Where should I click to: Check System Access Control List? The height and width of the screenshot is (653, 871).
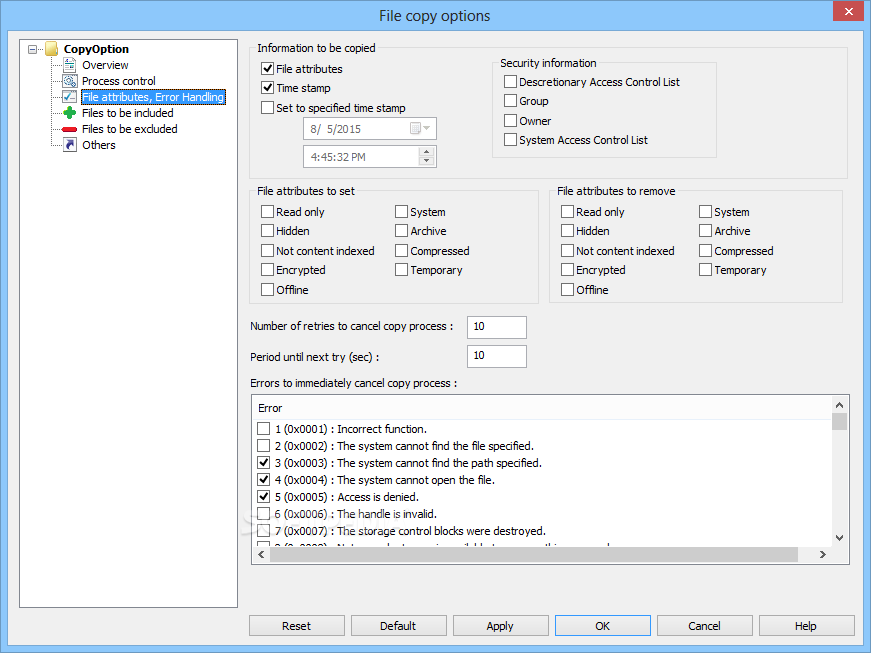coord(510,140)
